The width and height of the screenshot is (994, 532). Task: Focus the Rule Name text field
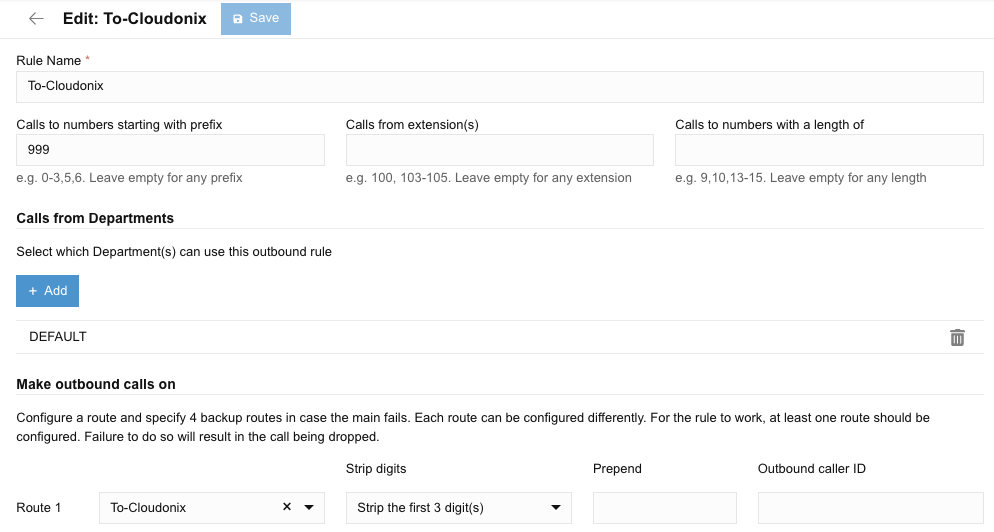(x=500, y=86)
